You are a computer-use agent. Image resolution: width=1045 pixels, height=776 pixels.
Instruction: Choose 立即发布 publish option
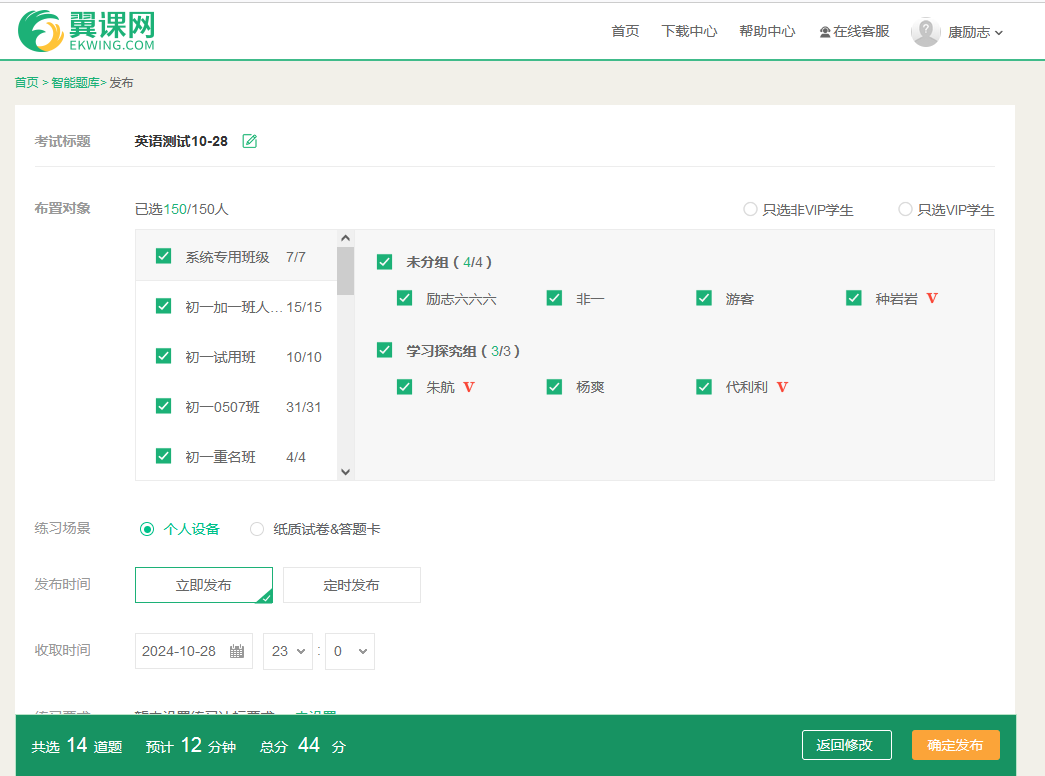point(204,585)
